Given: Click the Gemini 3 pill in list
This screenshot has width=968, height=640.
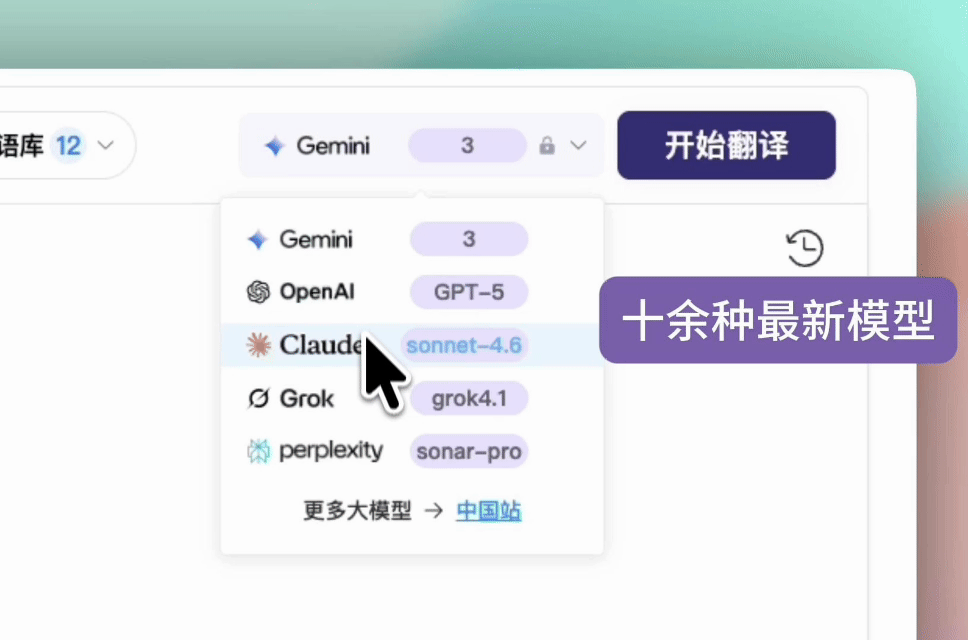Looking at the screenshot, I should 469,239.
